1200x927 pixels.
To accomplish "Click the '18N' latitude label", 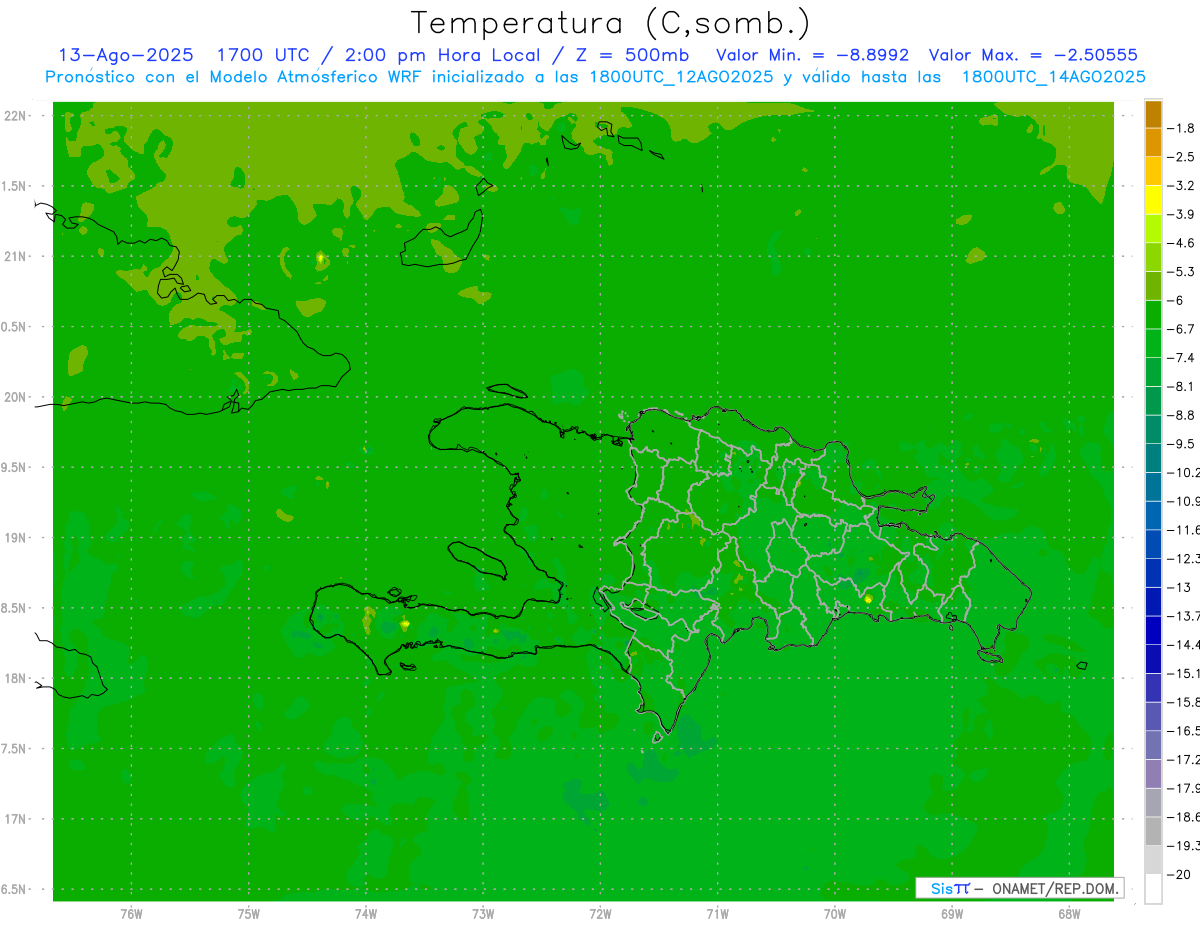I will 16,679.
